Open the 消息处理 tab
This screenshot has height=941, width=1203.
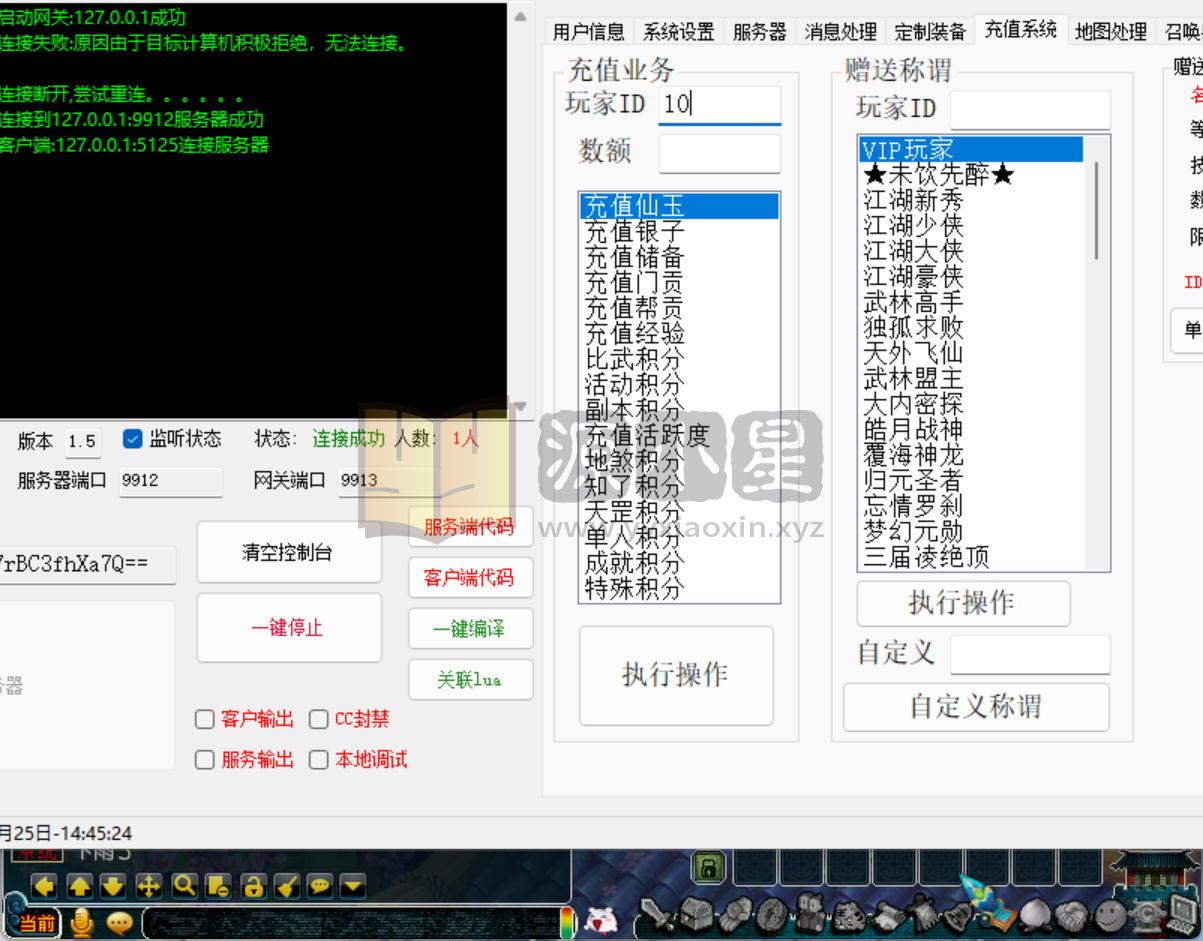(x=840, y=31)
